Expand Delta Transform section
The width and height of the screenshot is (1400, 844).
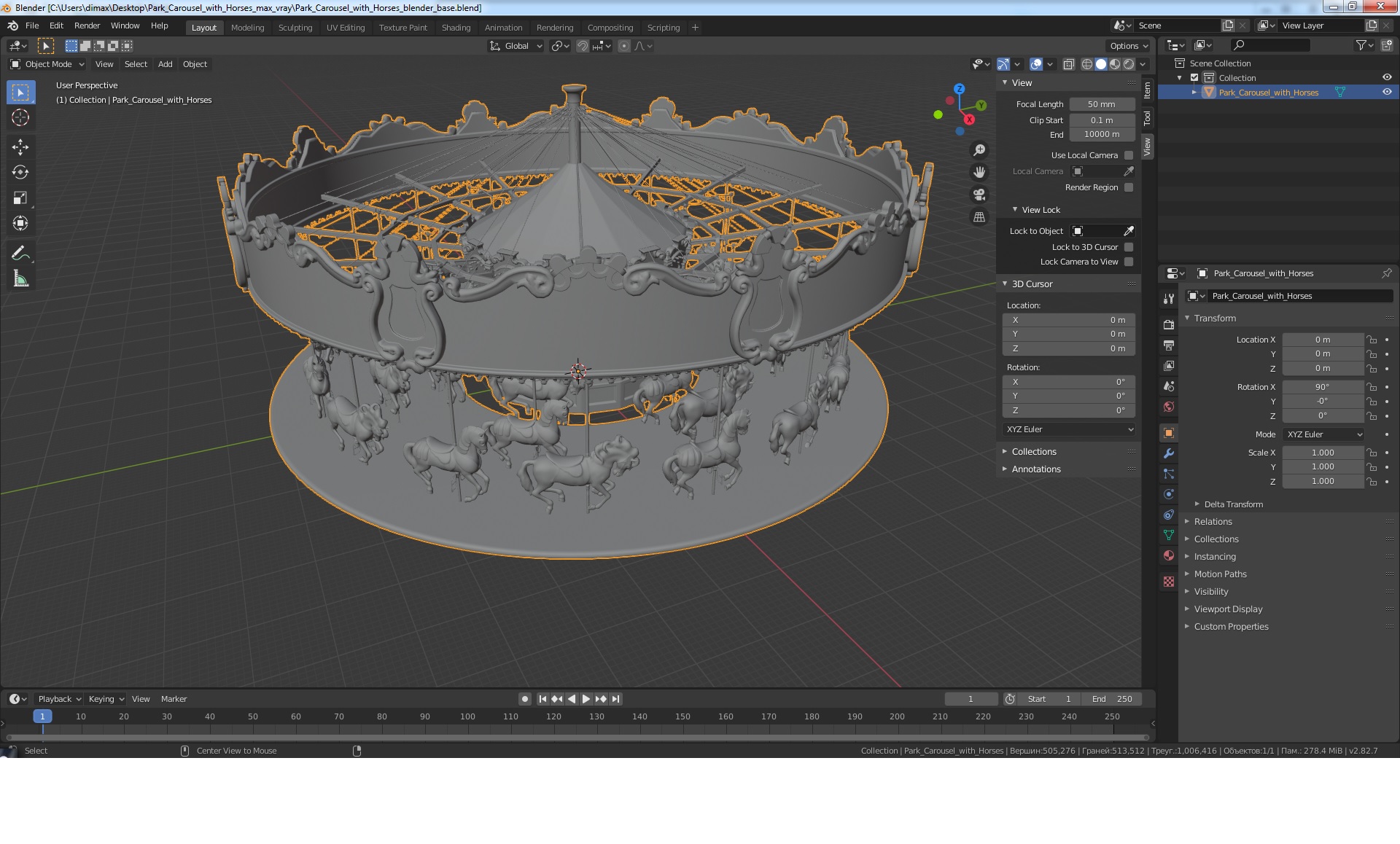pos(1233,504)
